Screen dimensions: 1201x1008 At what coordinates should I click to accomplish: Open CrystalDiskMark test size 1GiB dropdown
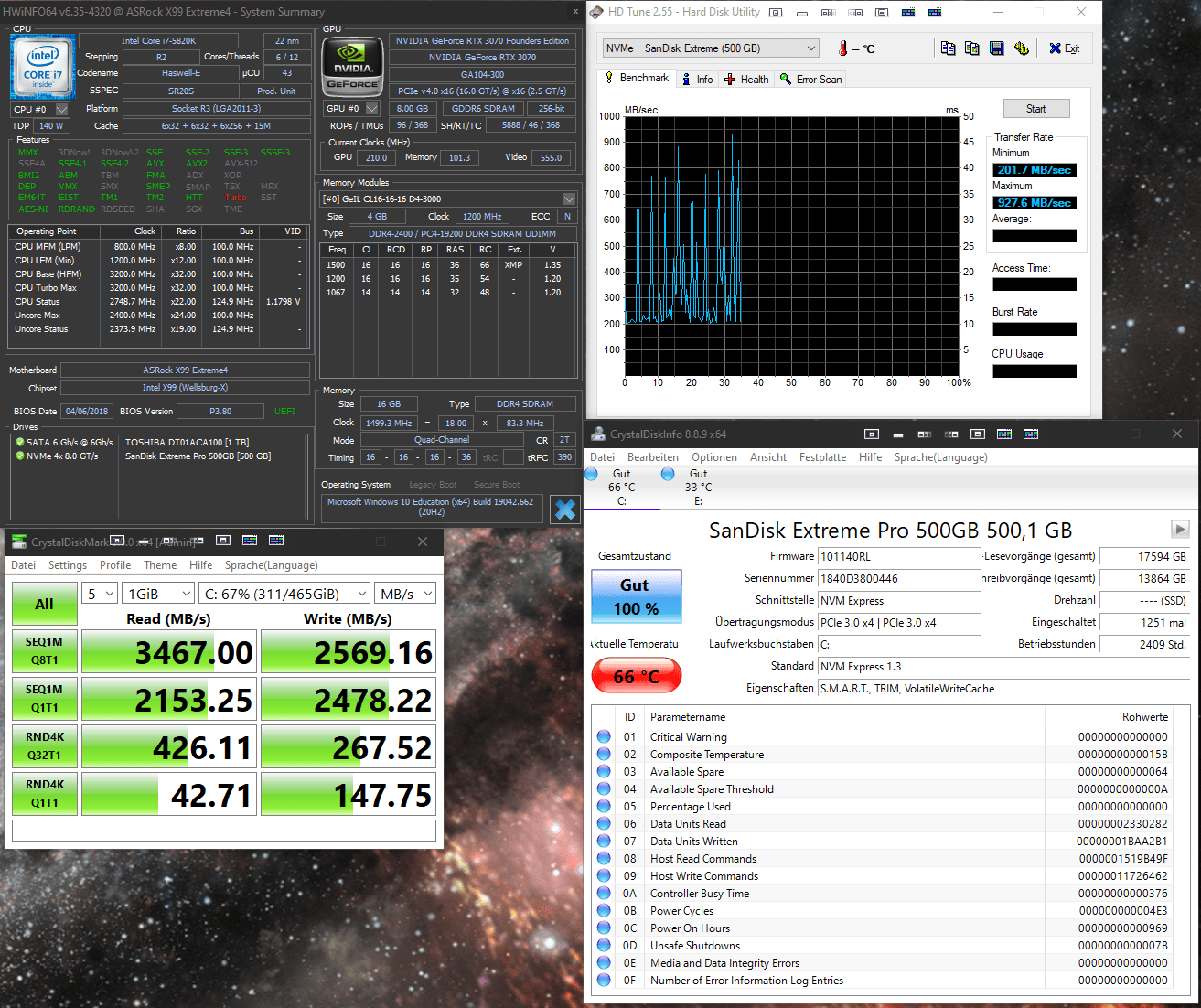pyautogui.click(x=160, y=594)
